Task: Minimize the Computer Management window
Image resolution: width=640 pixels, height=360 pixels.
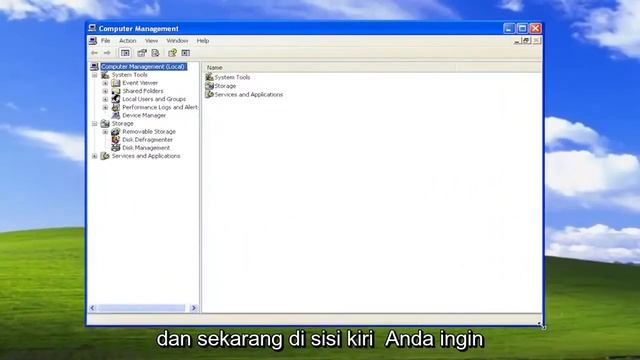Action: (x=509, y=28)
